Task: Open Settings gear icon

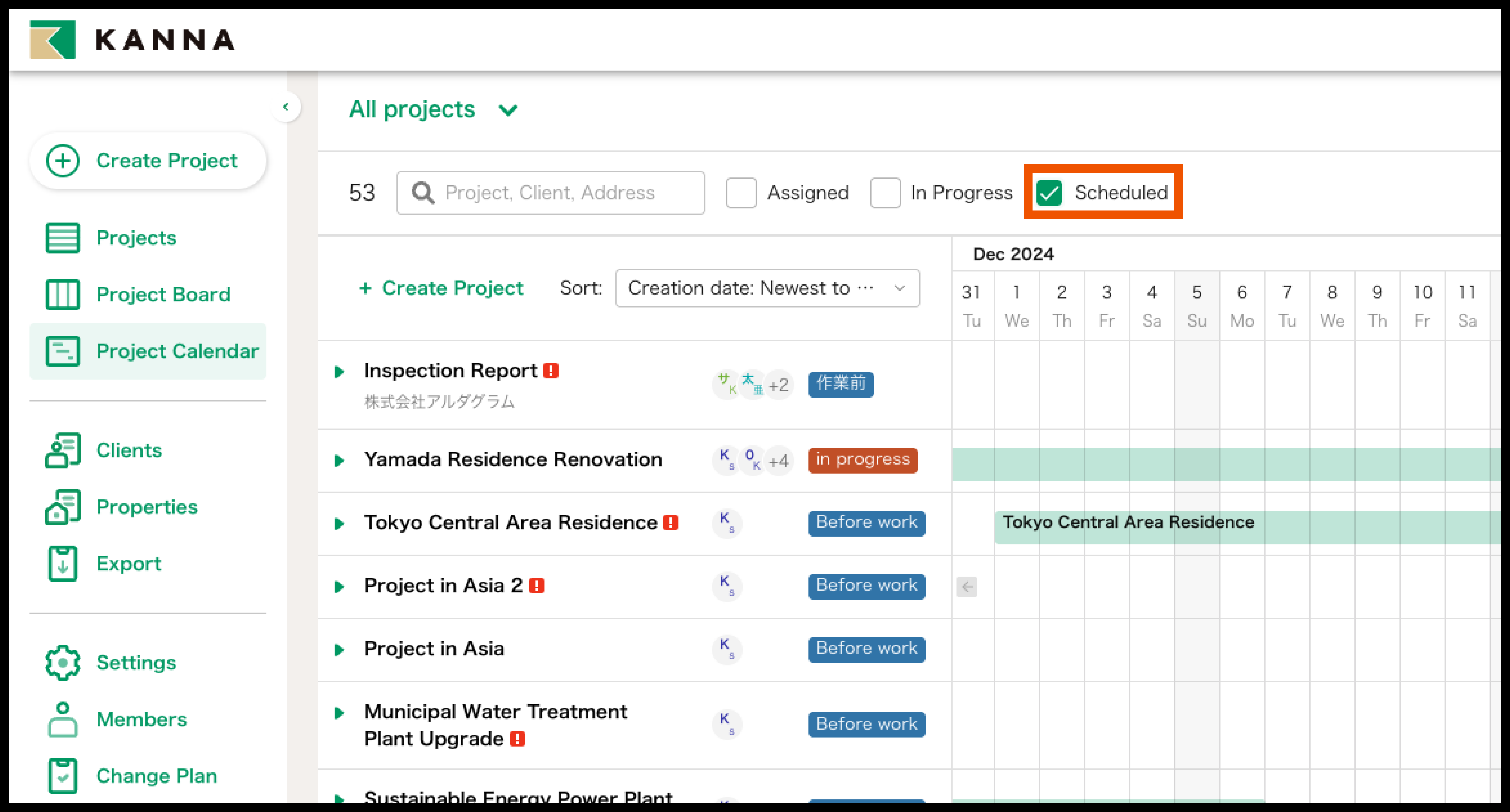Action: tap(62, 663)
